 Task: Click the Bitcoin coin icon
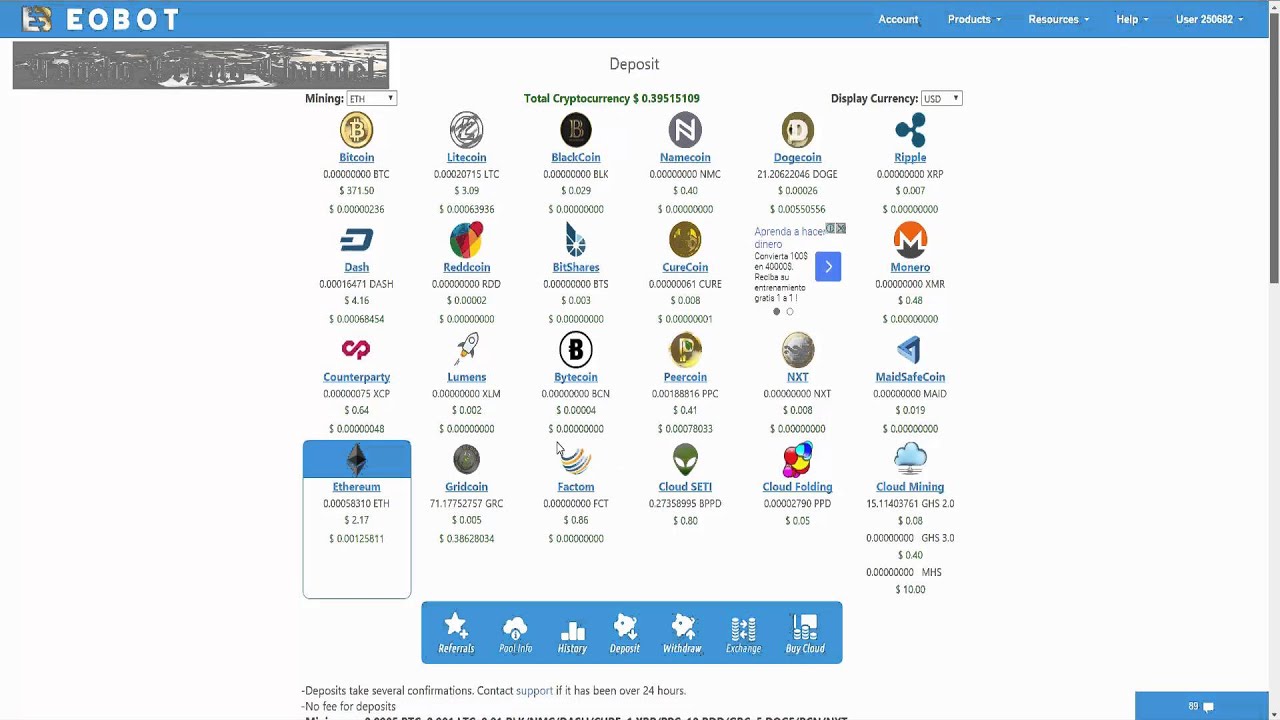click(x=356, y=130)
